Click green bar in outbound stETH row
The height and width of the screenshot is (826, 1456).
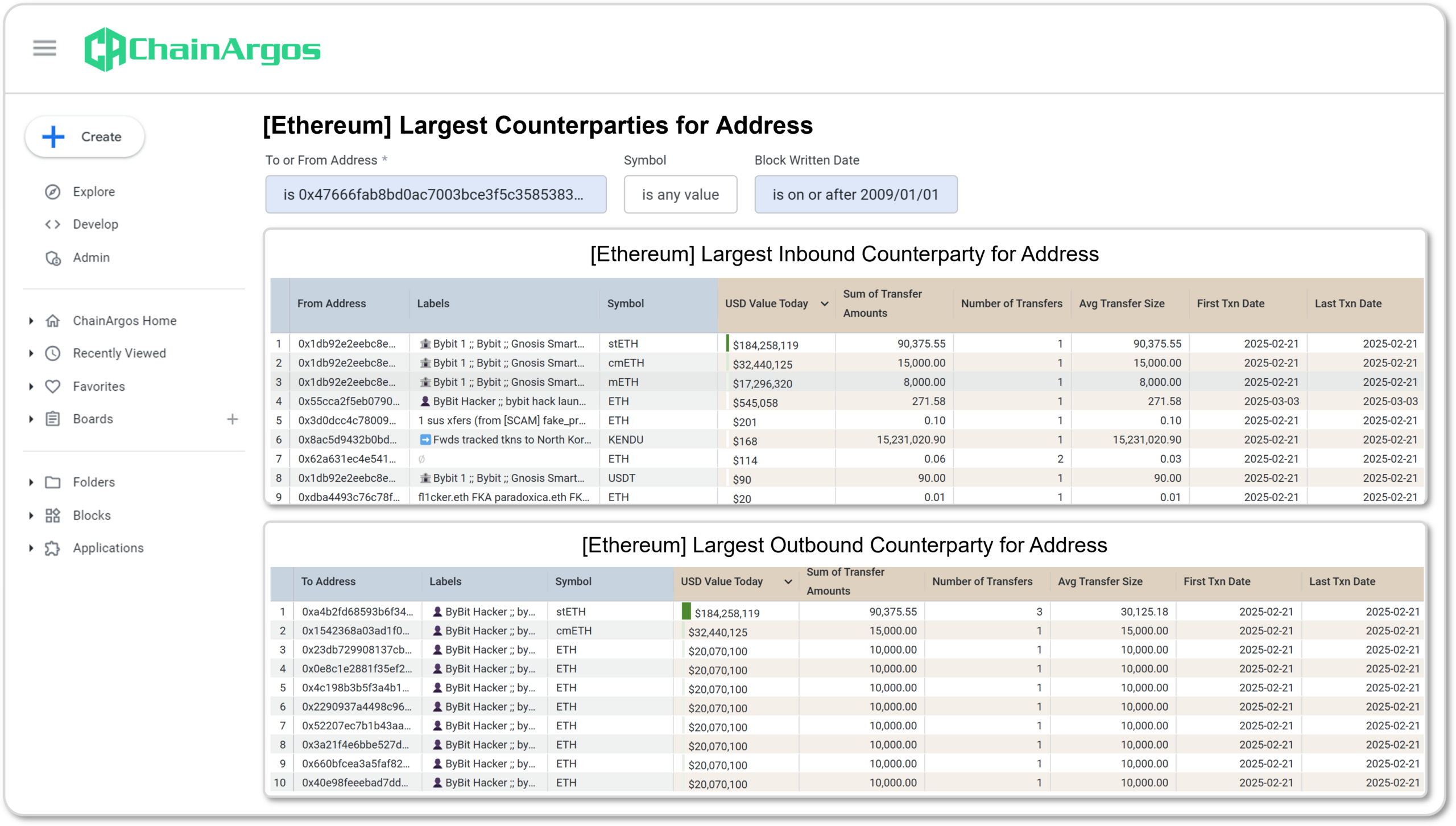pyautogui.click(x=686, y=612)
